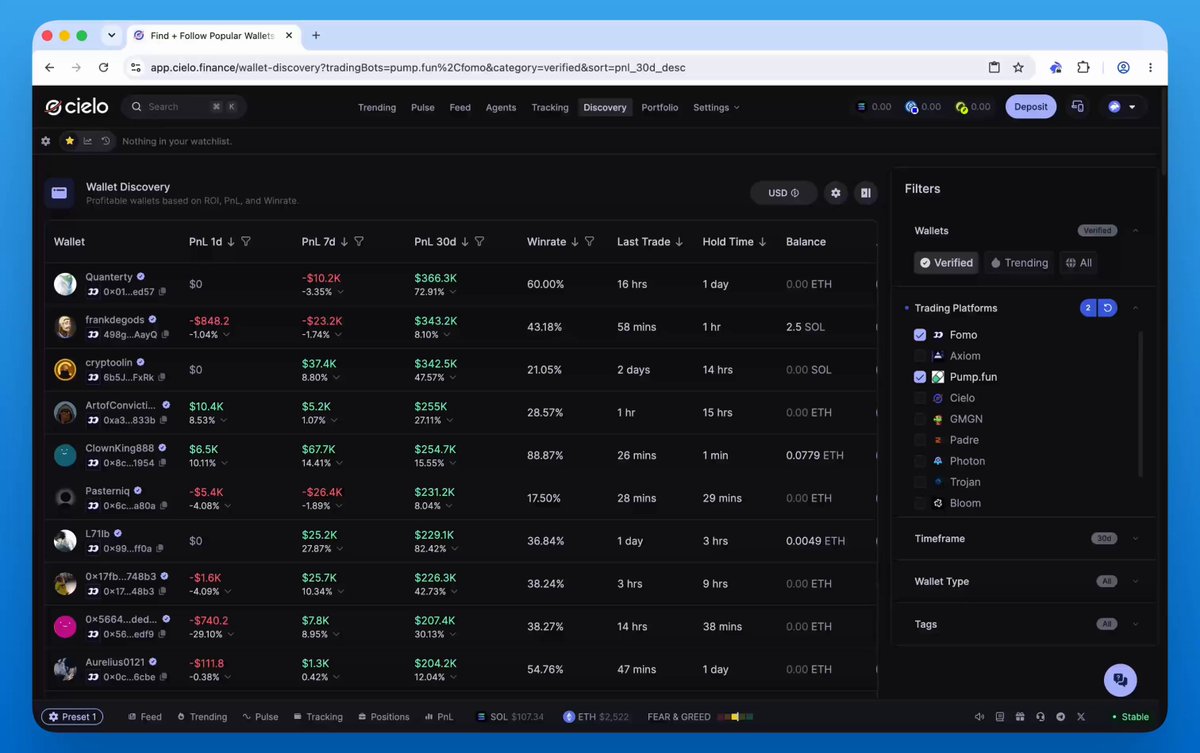Click the sound speaker icon in footer
Screen dimensions: 1200x753
pyautogui.click(x=980, y=717)
